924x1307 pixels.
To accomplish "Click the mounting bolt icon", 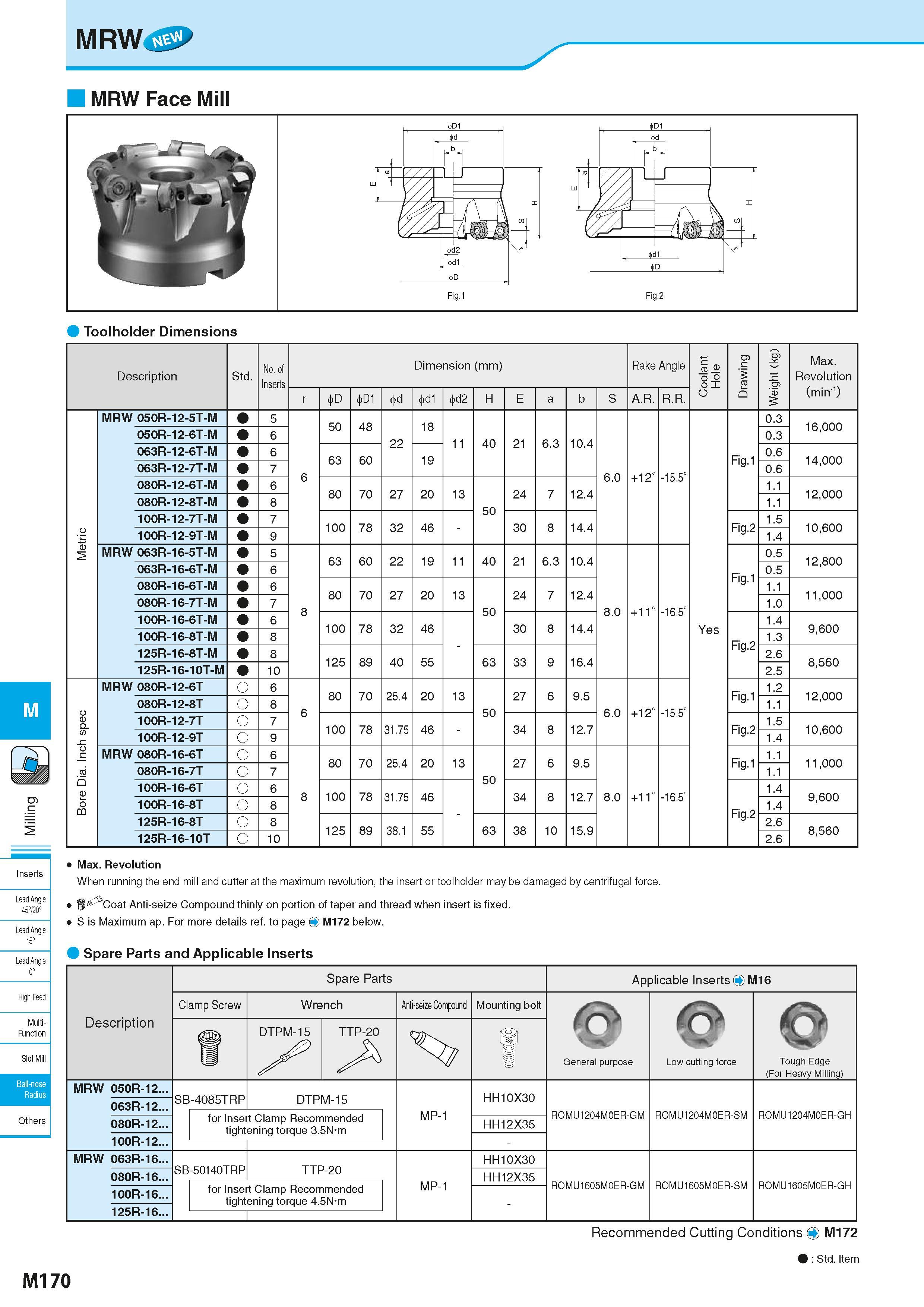I will [x=509, y=1048].
